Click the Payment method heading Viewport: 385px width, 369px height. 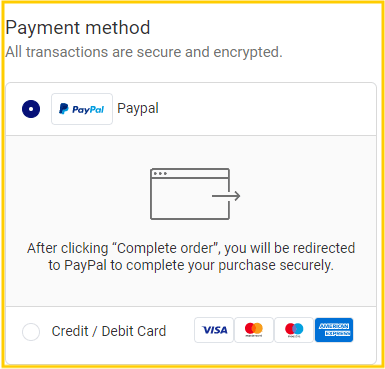tap(78, 28)
